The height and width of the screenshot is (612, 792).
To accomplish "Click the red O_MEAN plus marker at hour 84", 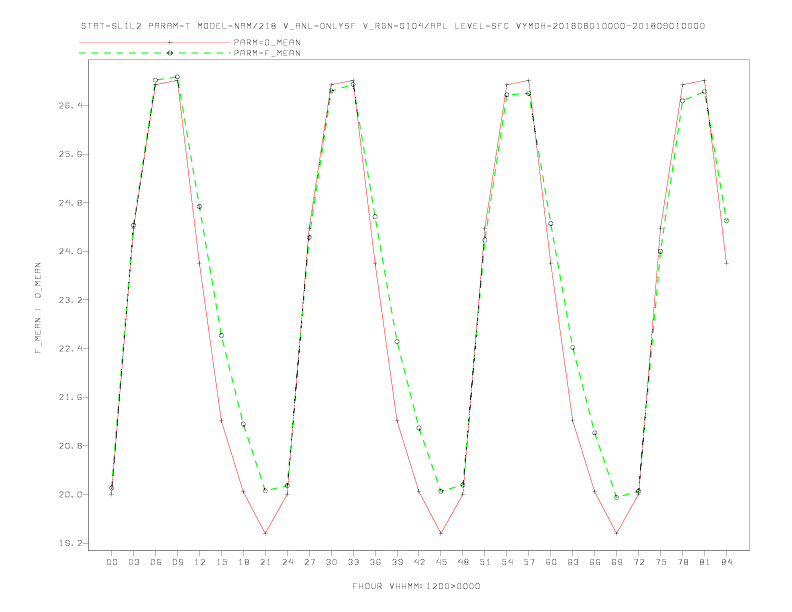I will [726, 263].
